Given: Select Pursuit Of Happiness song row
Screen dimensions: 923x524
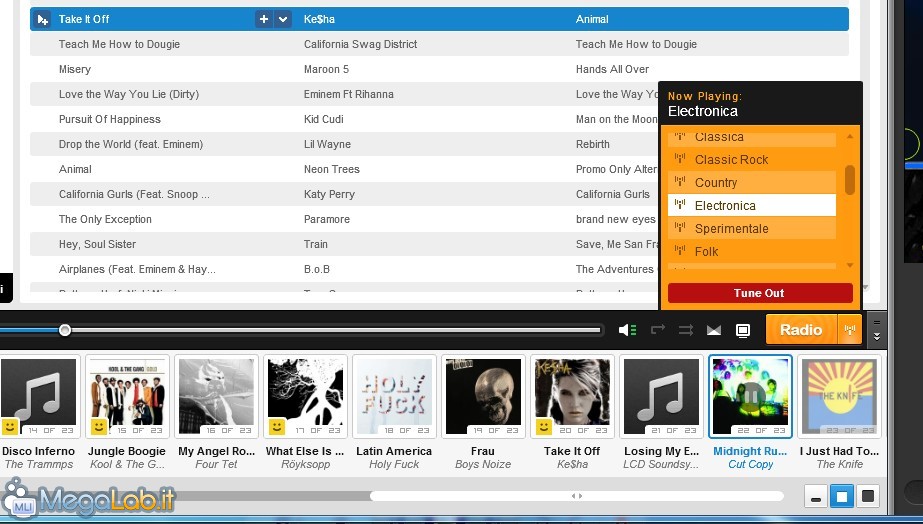Looking at the screenshot, I should pyautogui.click(x=344, y=120).
